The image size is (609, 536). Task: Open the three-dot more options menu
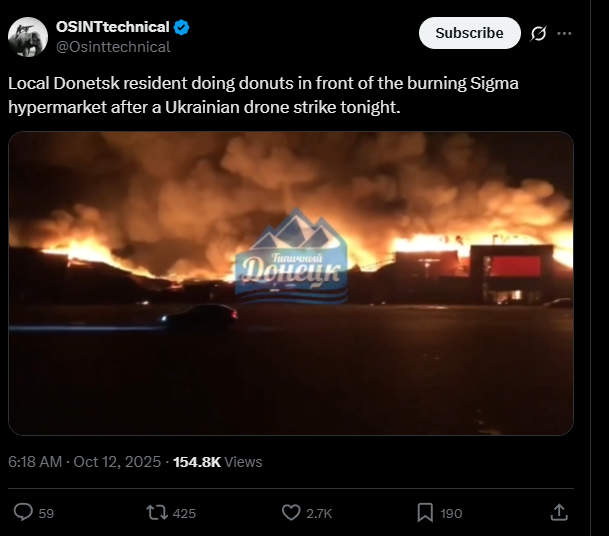(x=564, y=33)
